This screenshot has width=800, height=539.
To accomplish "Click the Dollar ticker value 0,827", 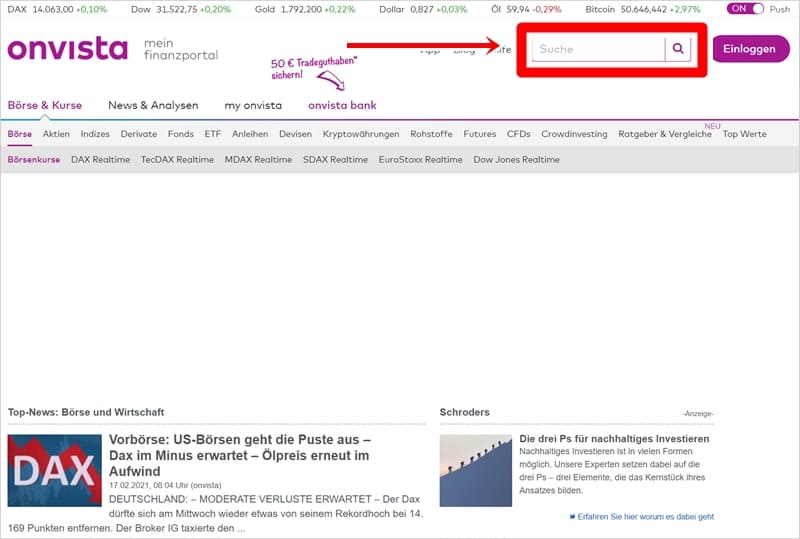I will click(x=422, y=9).
